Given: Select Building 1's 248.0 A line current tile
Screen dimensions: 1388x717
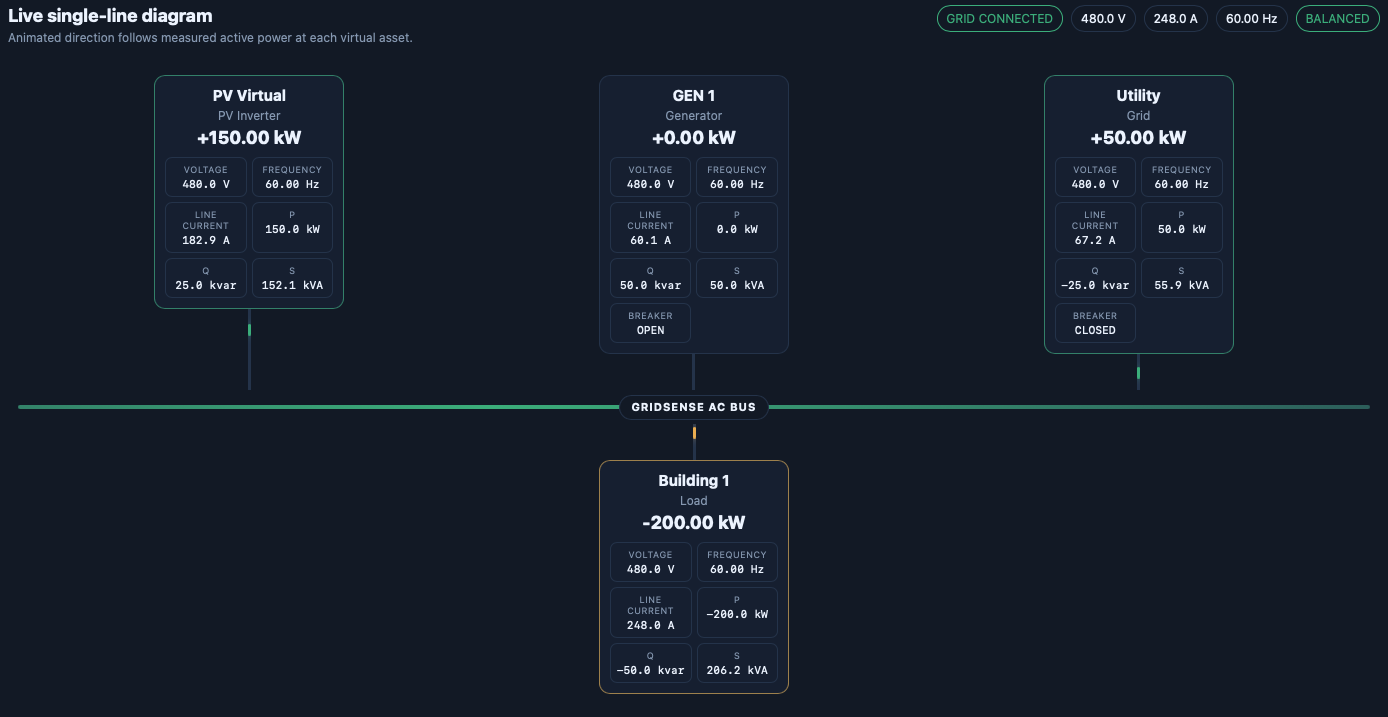Looking at the screenshot, I should tap(651, 613).
